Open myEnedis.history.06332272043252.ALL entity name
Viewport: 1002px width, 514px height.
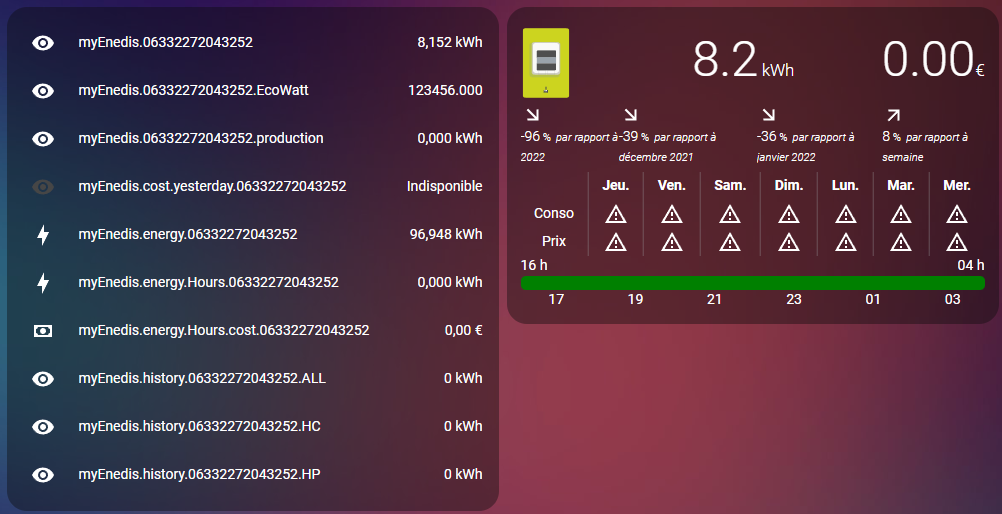click(x=202, y=378)
